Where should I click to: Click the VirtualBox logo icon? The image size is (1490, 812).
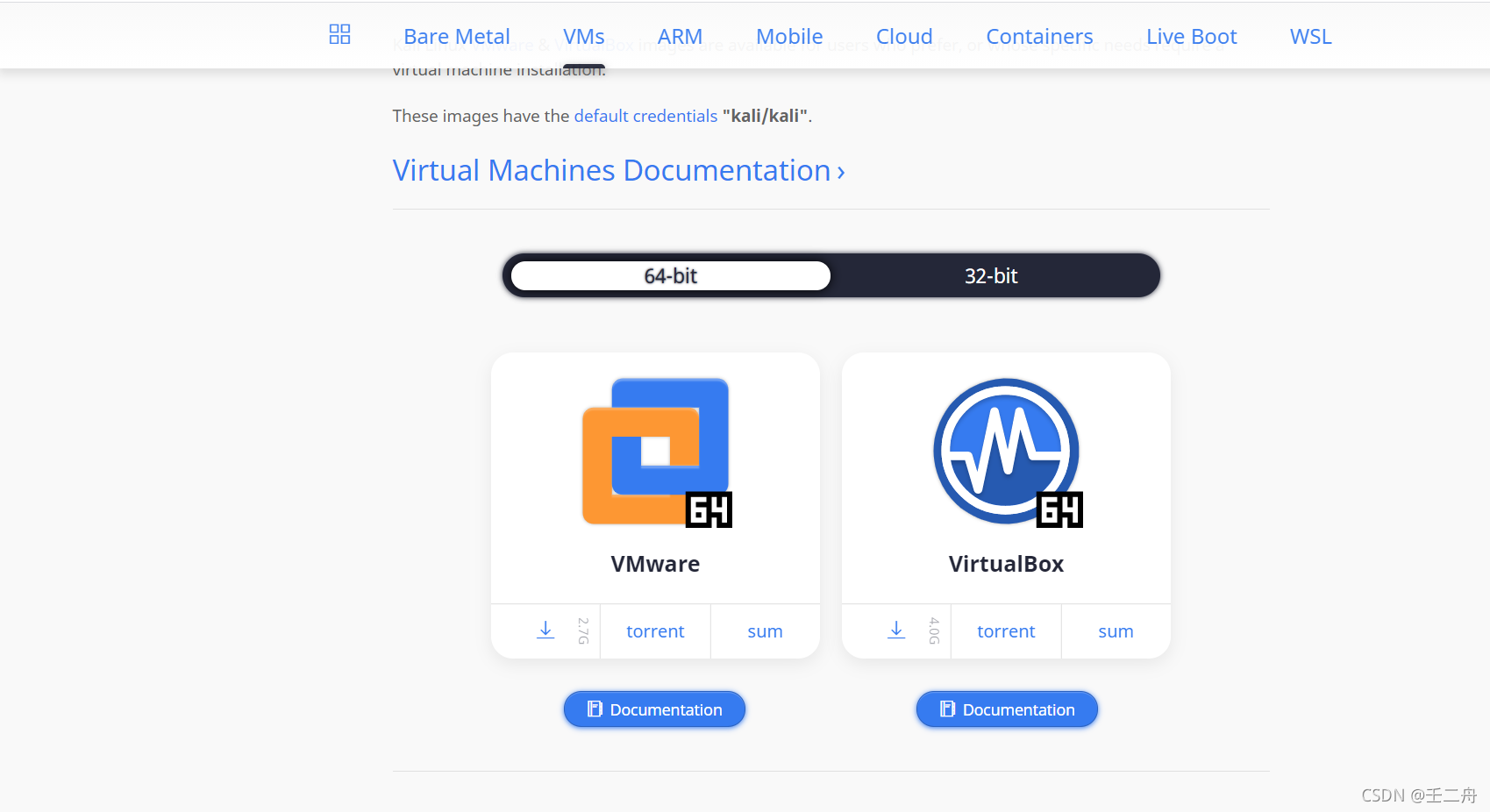(1005, 450)
